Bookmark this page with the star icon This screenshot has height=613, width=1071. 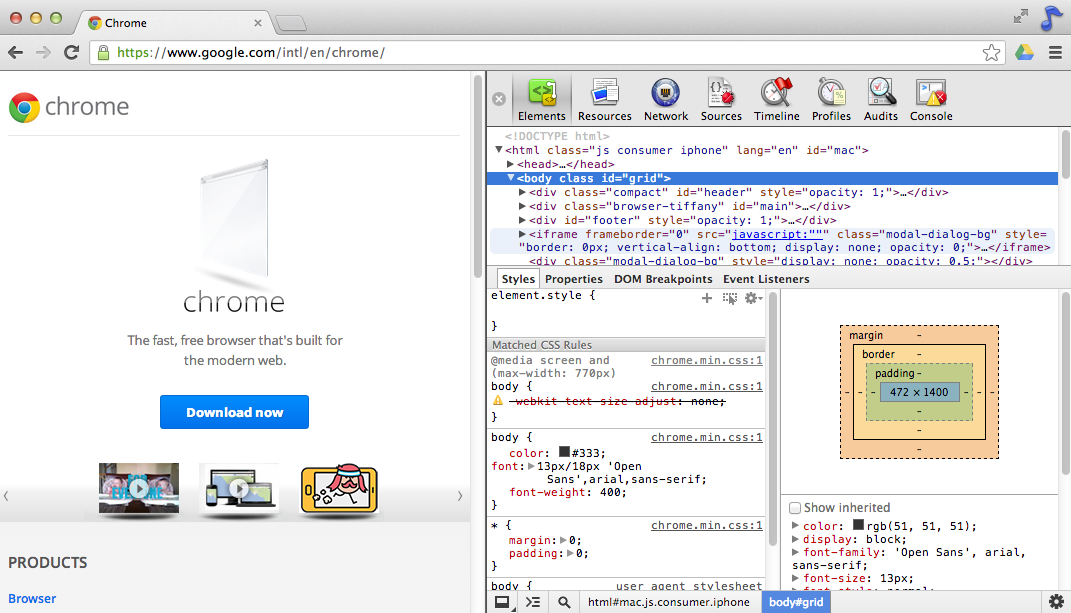coord(991,53)
